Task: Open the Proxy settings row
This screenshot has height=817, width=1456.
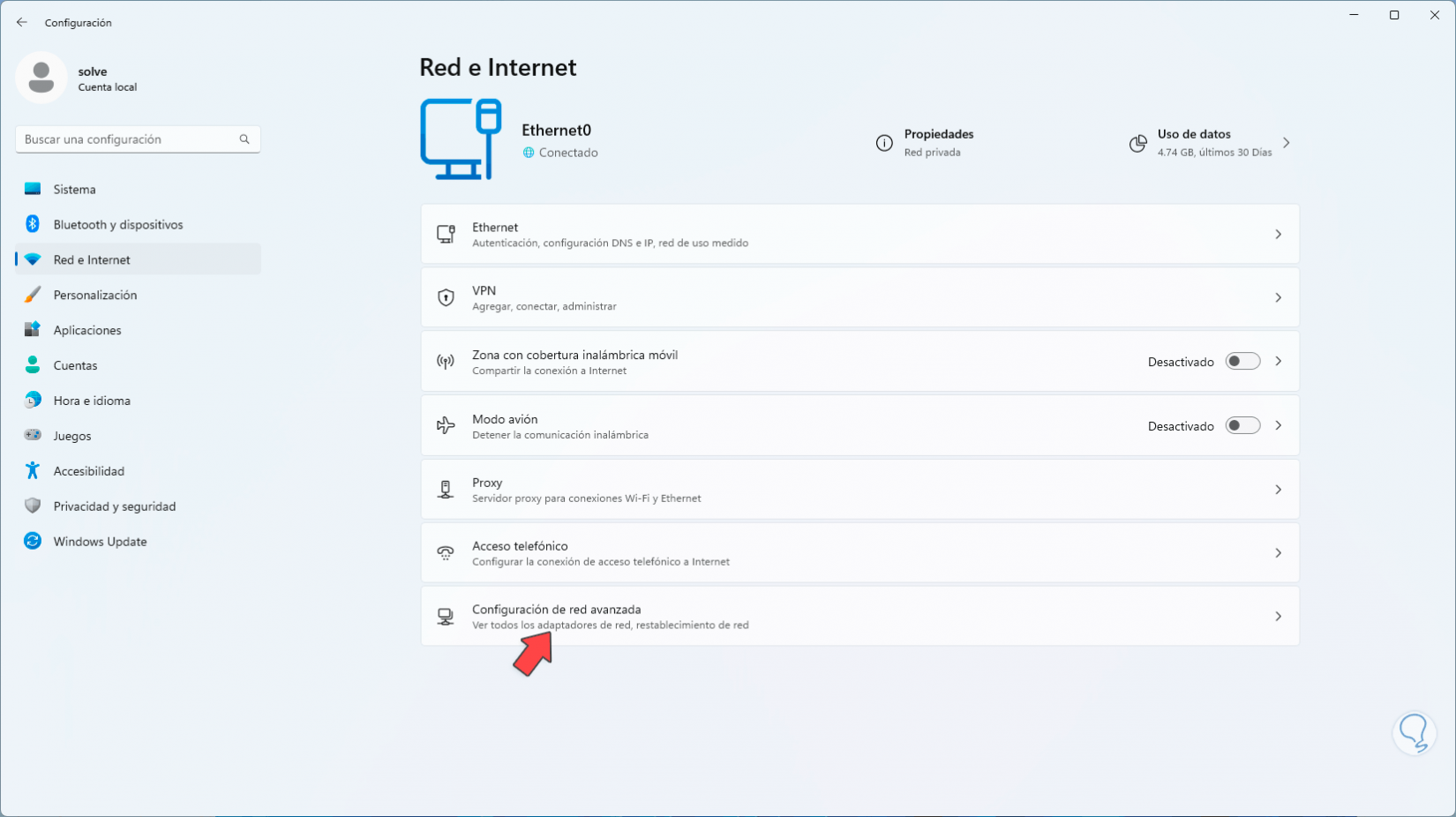Action: [x=860, y=490]
